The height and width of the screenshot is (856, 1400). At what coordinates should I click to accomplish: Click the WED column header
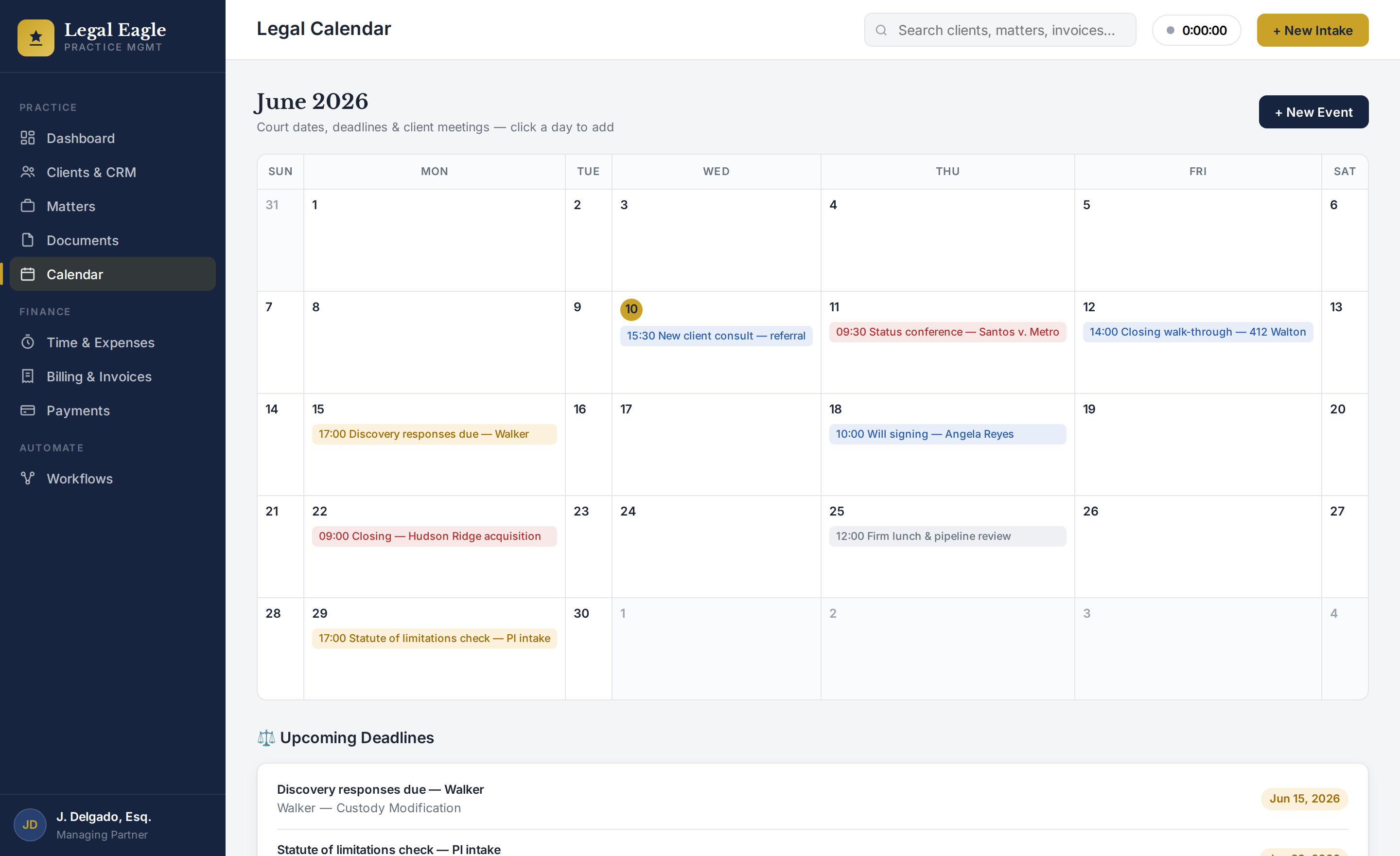pyautogui.click(x=716, y=171)
